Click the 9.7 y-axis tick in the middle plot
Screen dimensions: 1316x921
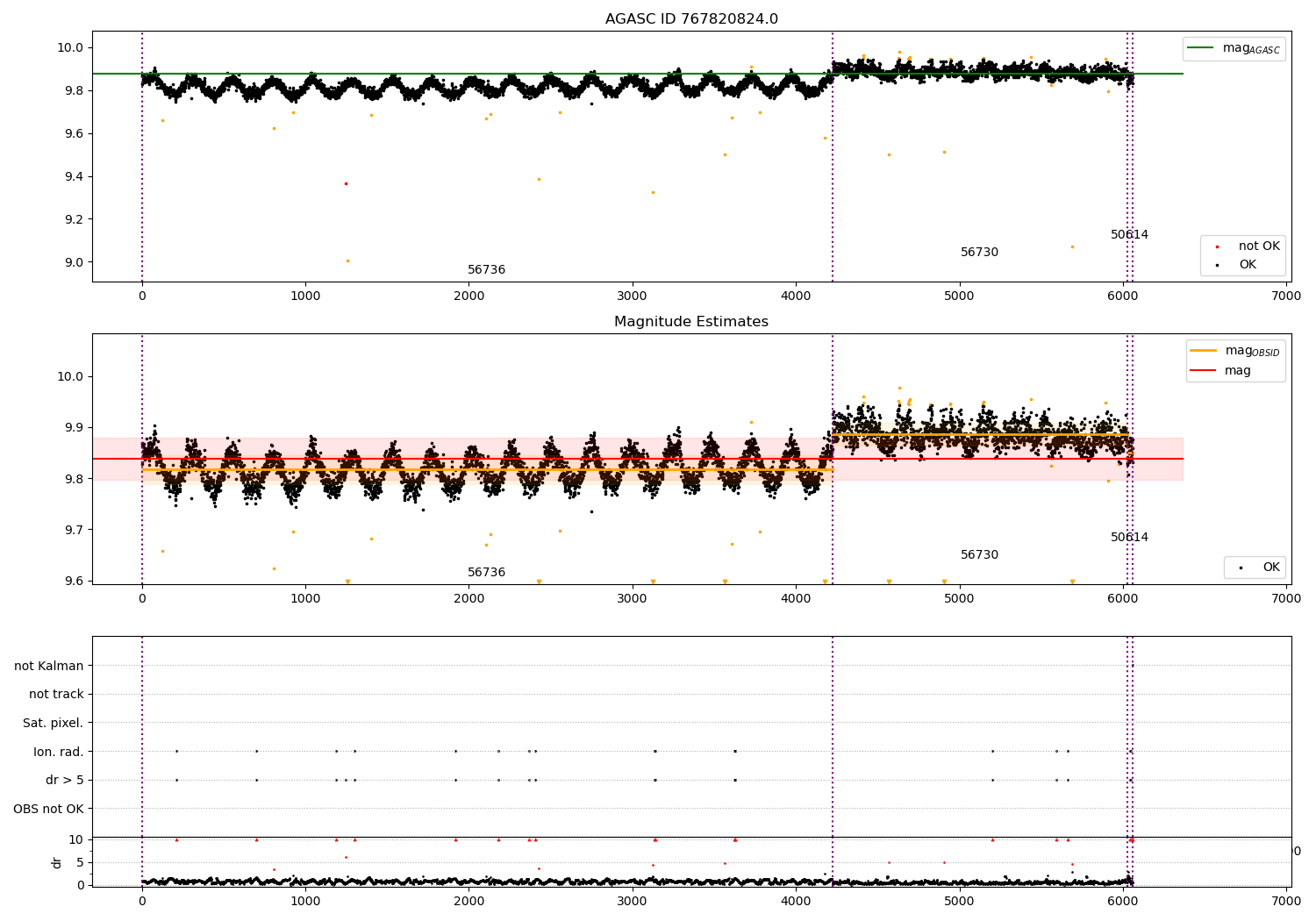[72, 530]
